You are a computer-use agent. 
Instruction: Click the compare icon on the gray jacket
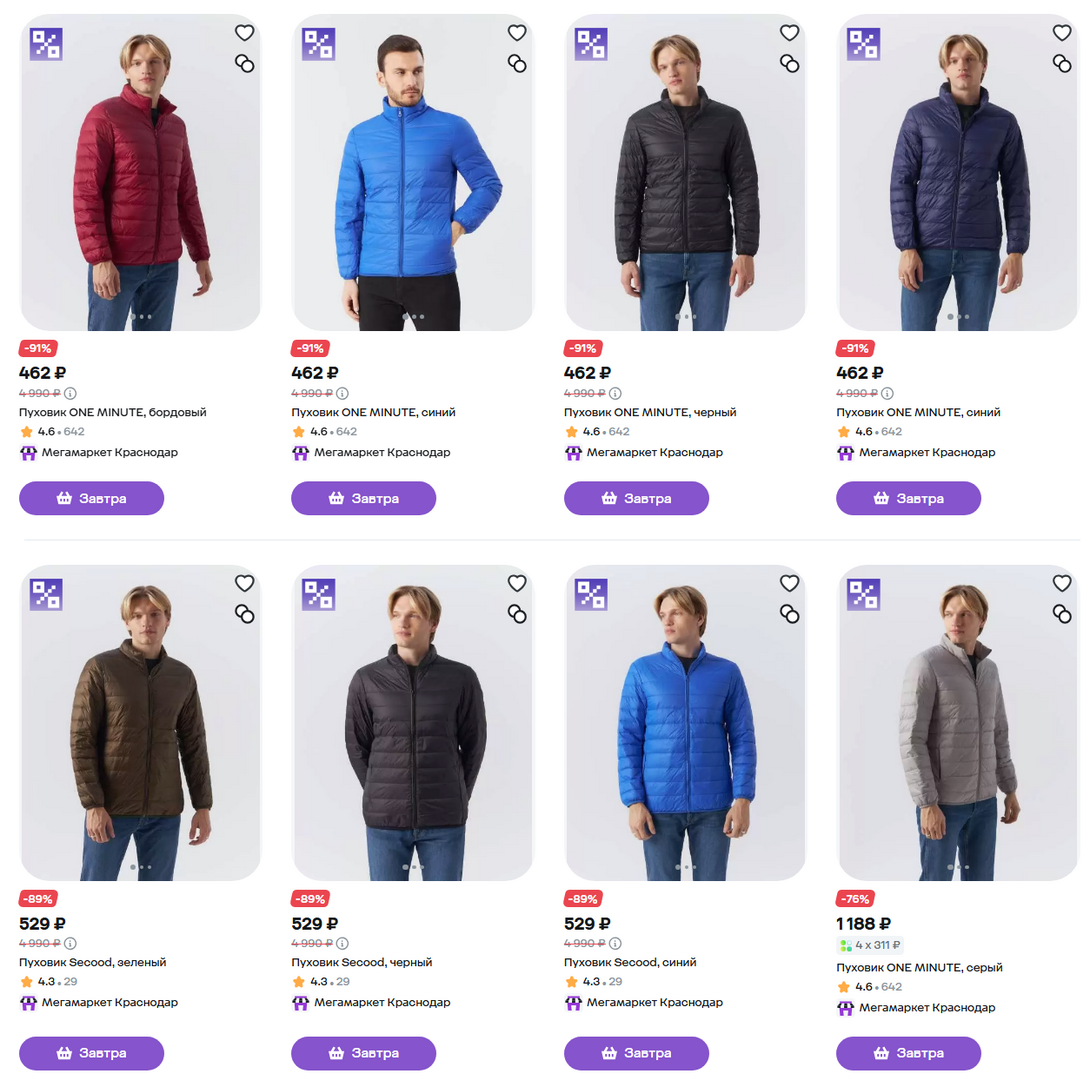tap(1062, 613)
